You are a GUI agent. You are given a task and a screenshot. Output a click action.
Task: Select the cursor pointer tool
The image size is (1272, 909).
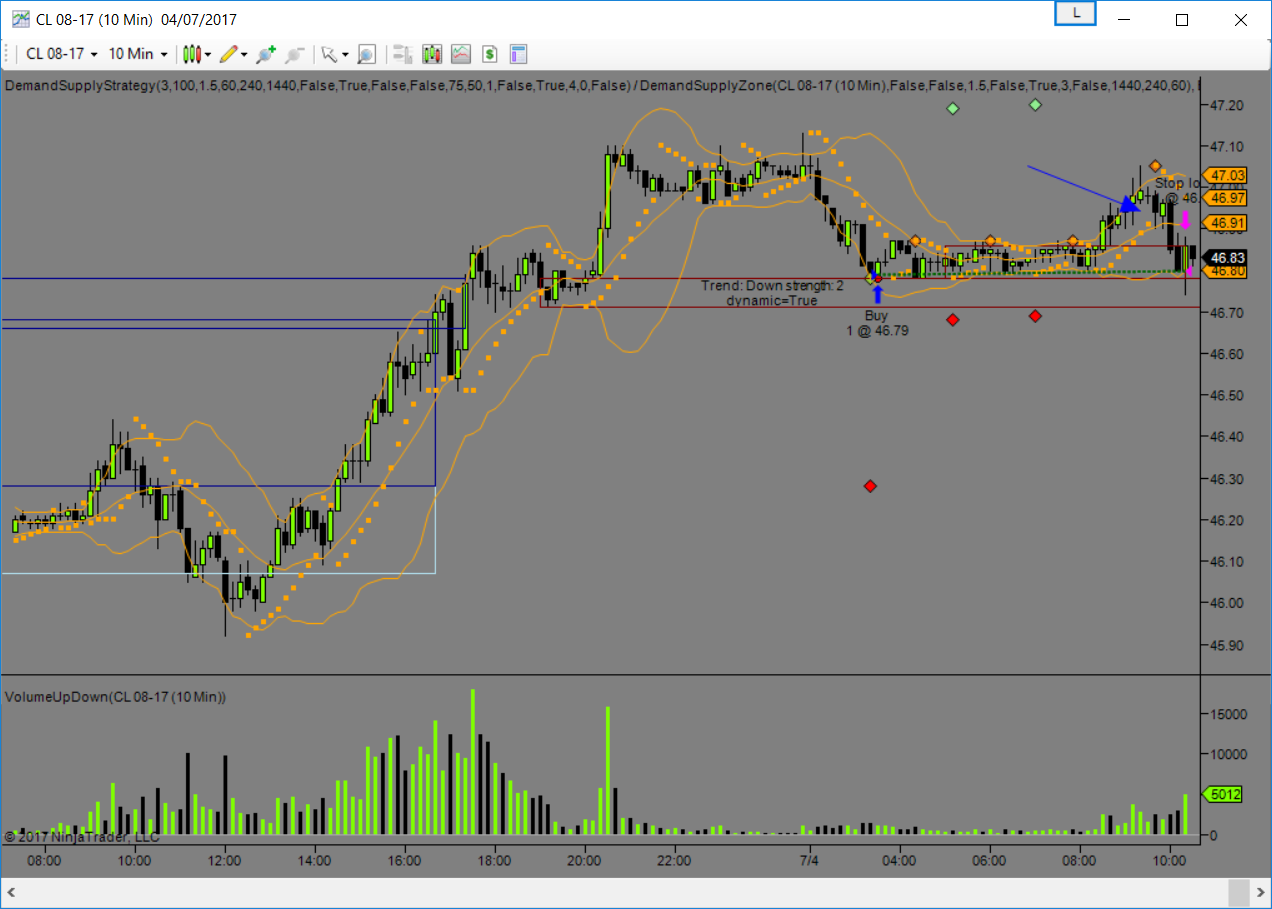pos(328,54)
